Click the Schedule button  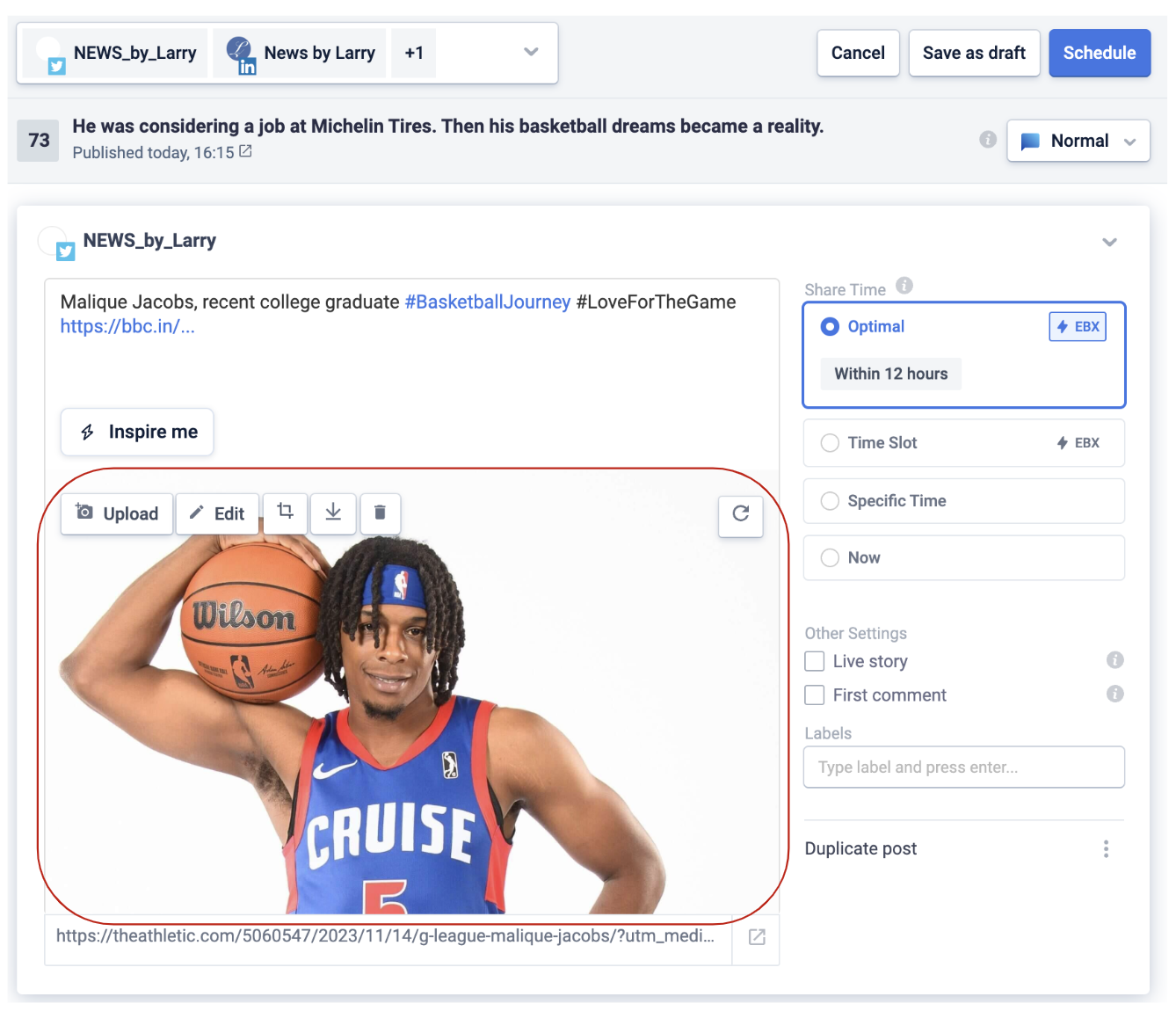pyautogui.click(x=1099, y=53)
